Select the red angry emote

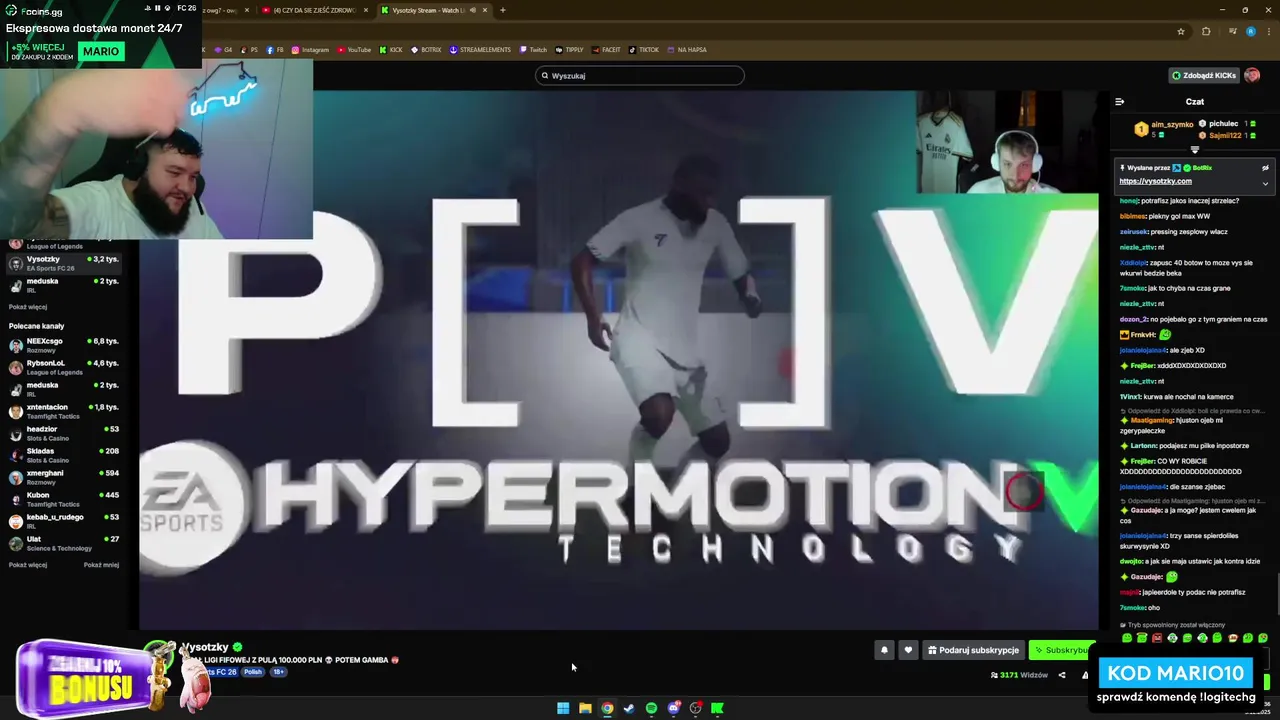point(1157,638)
